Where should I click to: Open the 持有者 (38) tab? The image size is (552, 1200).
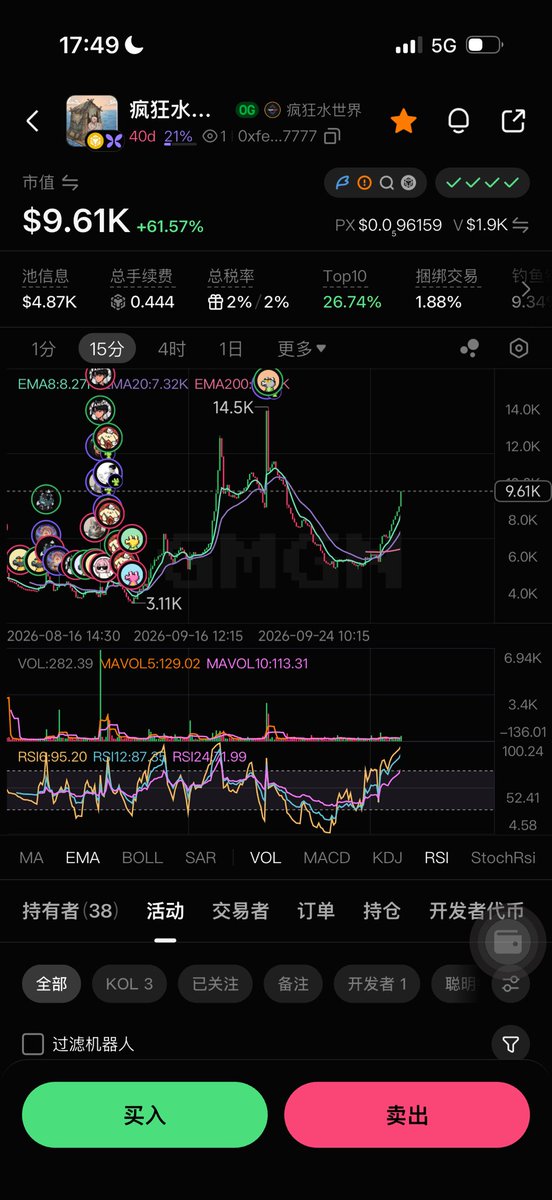pyautogui.click(x=70, y=911)
